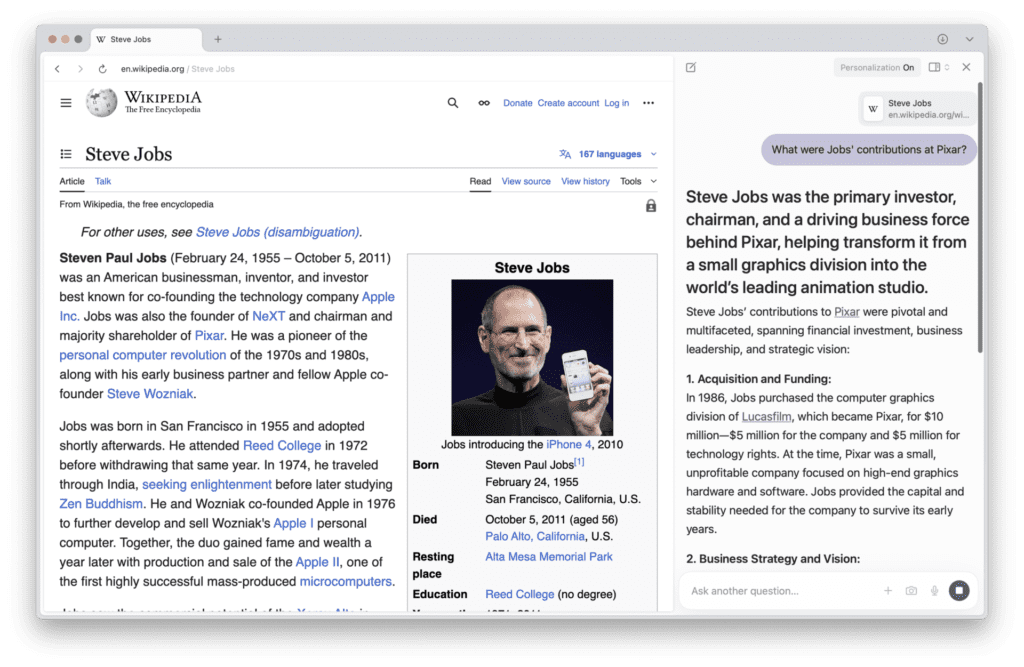This screenshot has height=667, width=1024.
Task: Go back with the browser back arrow
Action: pos(57,69)
